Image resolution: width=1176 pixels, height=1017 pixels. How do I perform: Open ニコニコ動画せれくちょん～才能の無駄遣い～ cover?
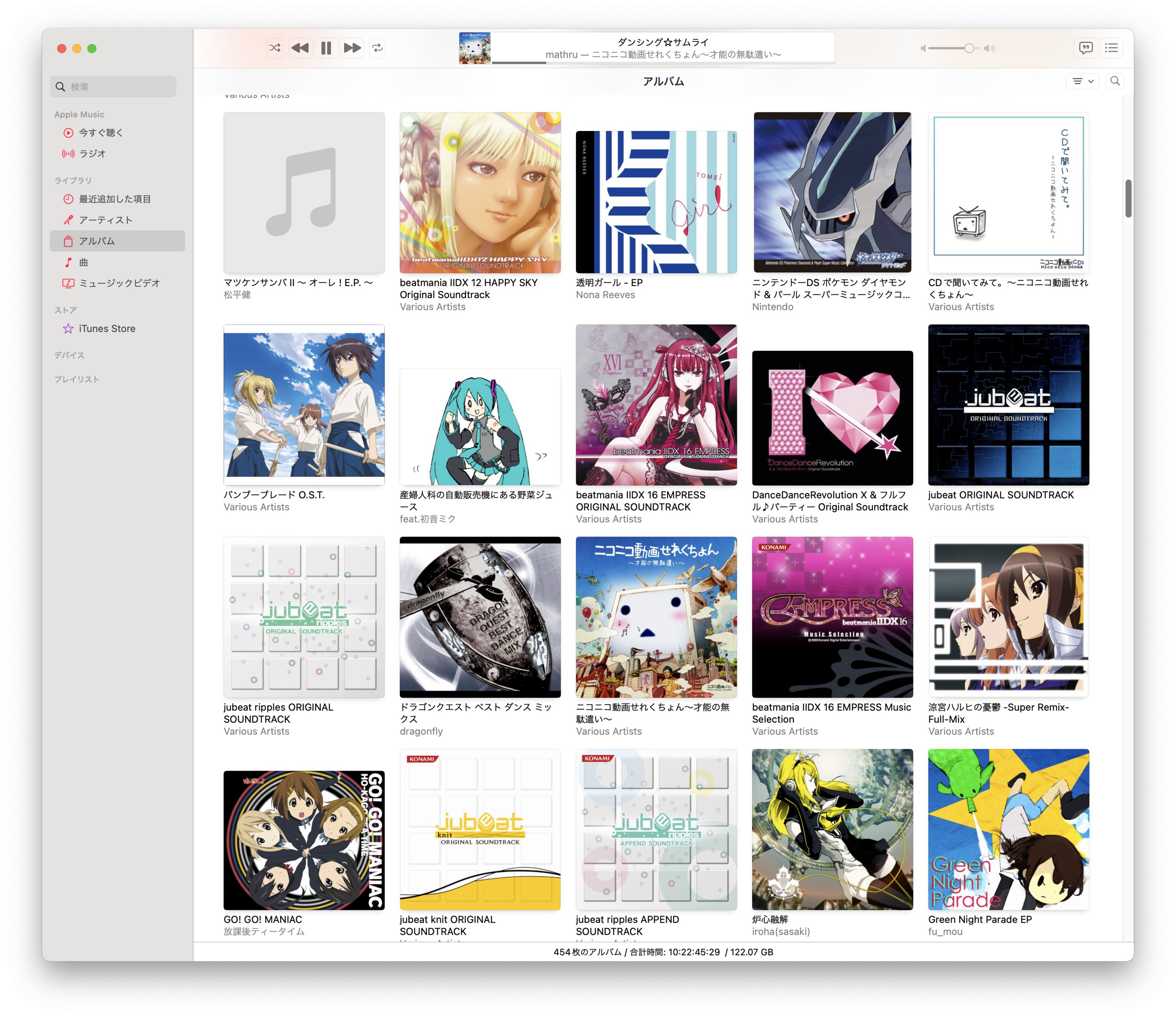(656, 617)
